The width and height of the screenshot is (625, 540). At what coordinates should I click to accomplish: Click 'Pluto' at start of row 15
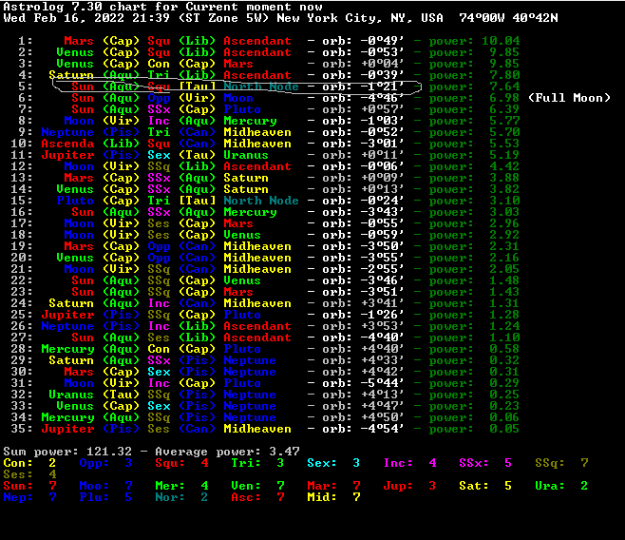[75, 201]
